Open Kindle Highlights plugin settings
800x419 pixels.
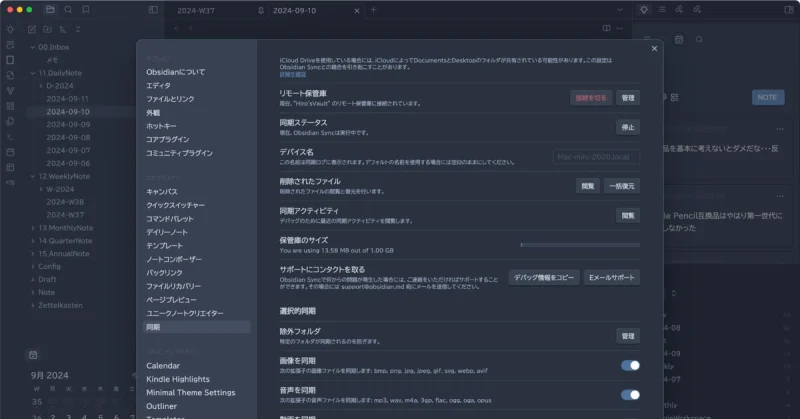click(178, 379)
